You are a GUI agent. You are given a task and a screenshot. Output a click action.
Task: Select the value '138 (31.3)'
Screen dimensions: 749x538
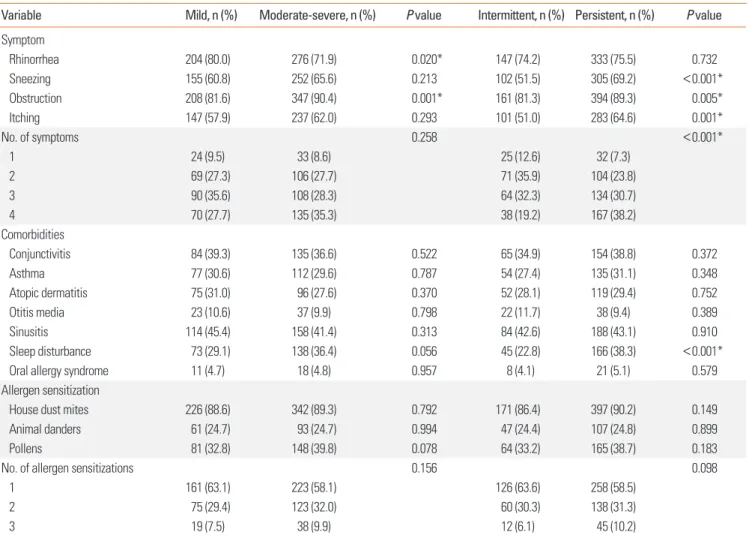point(613,507)
